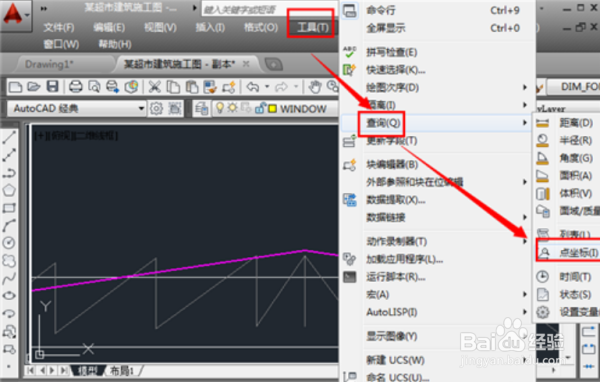Switch to the 布局1 layout tab

[122, 371]
